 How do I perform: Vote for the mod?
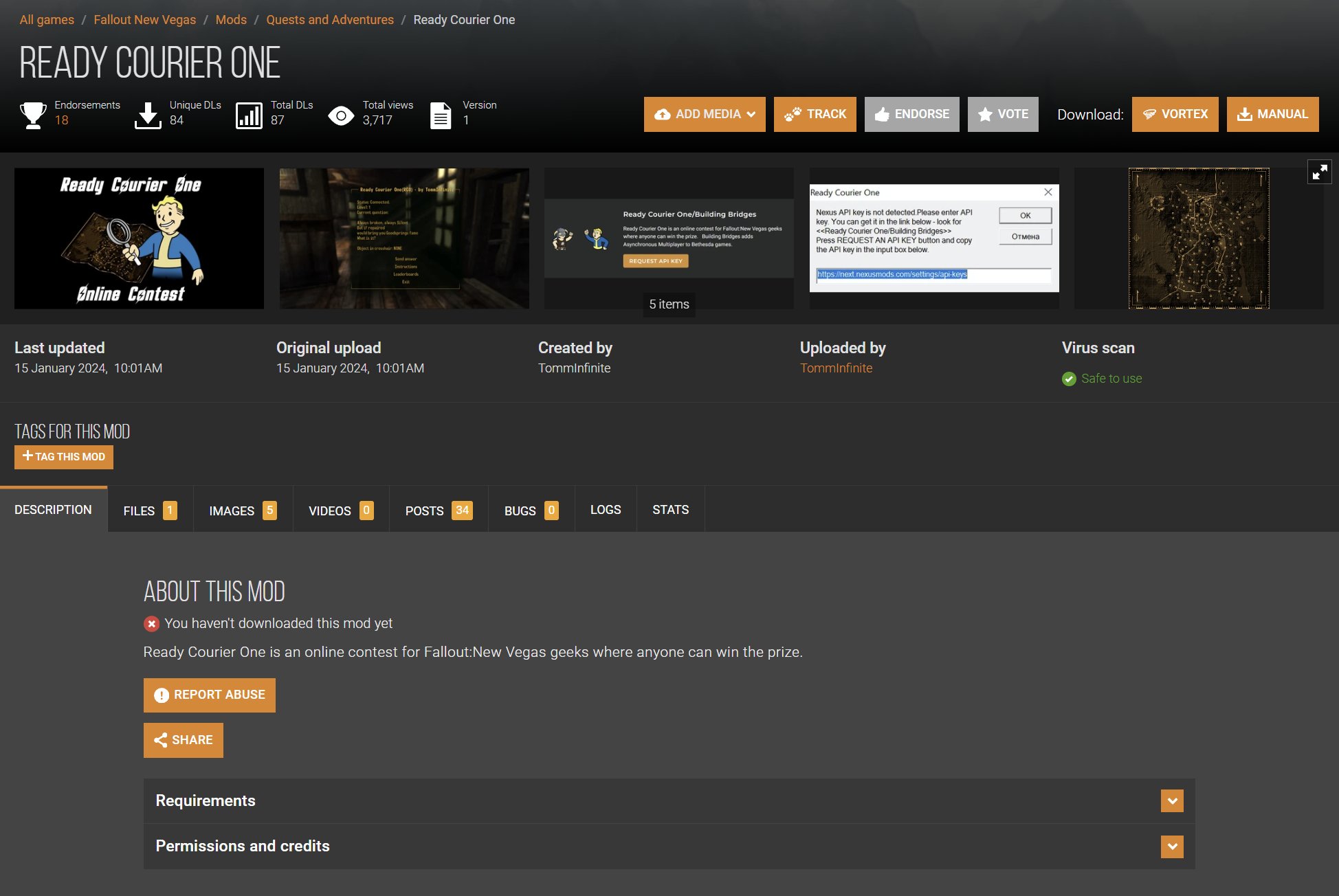(1003, 114)
